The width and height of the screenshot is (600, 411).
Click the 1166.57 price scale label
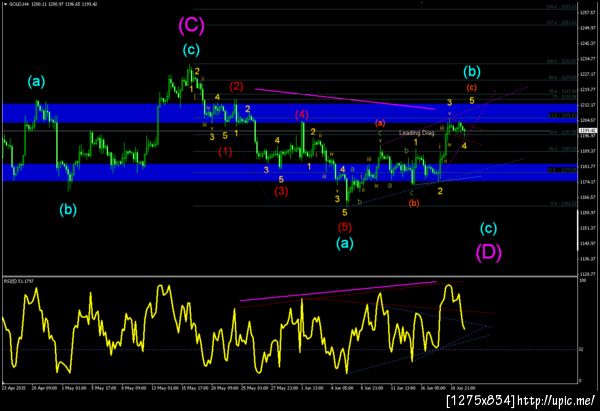588,197
